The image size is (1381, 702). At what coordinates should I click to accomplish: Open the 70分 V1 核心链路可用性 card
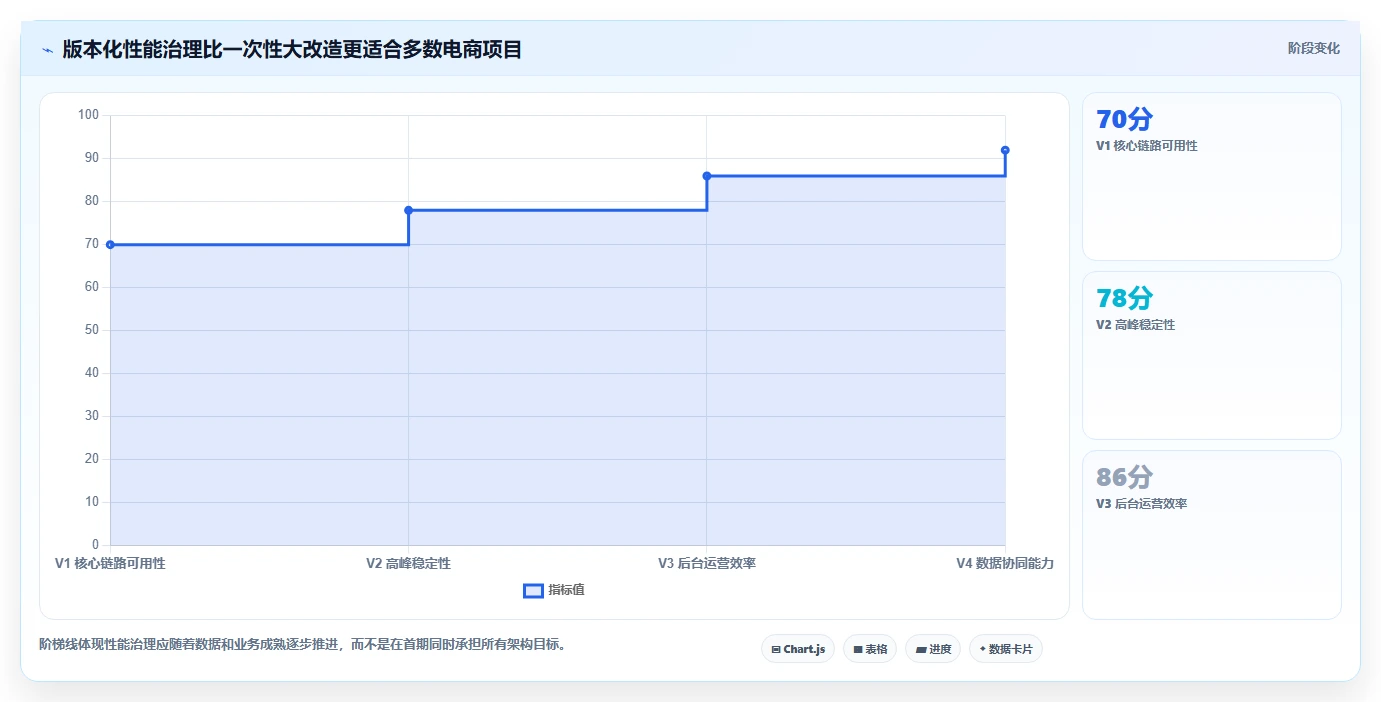point(1212,177)
